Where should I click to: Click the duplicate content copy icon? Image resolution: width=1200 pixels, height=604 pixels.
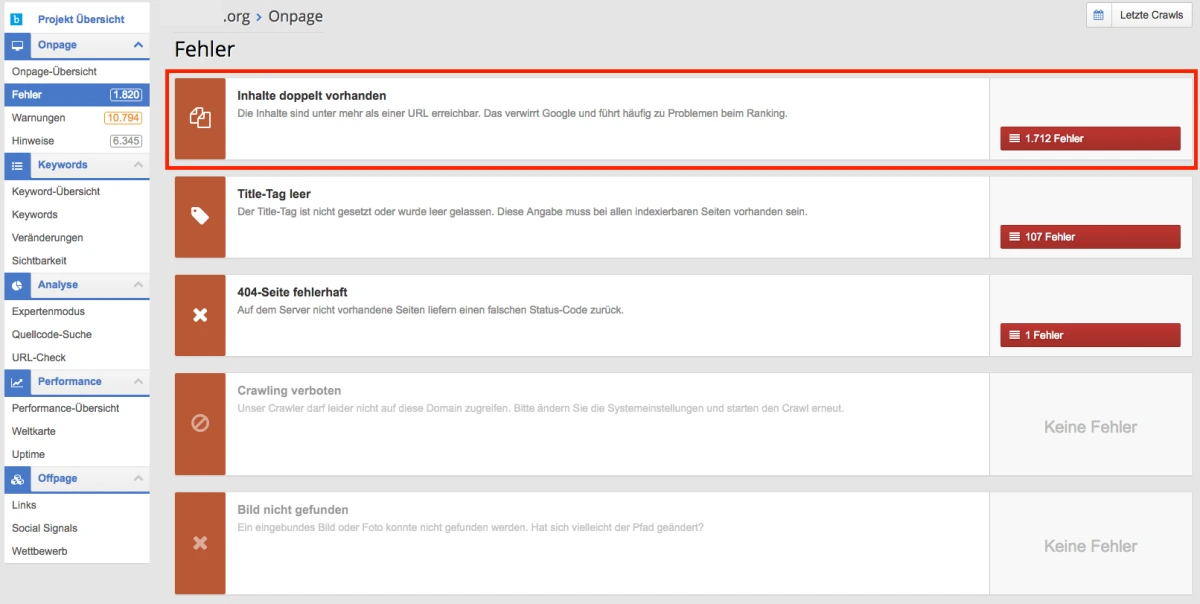pyautogui.click(x=200, y=118)
